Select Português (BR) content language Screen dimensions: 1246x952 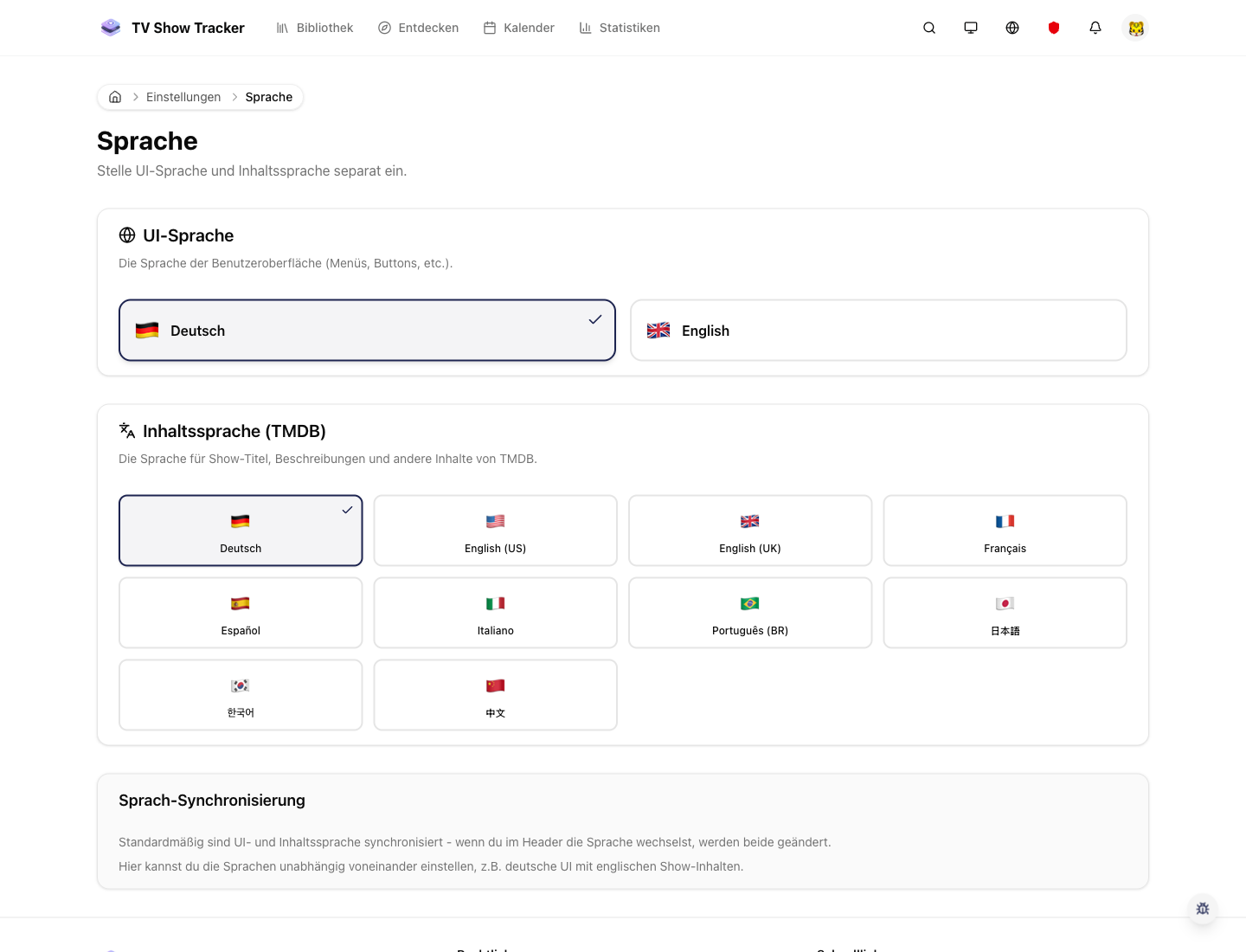(749, 612)
